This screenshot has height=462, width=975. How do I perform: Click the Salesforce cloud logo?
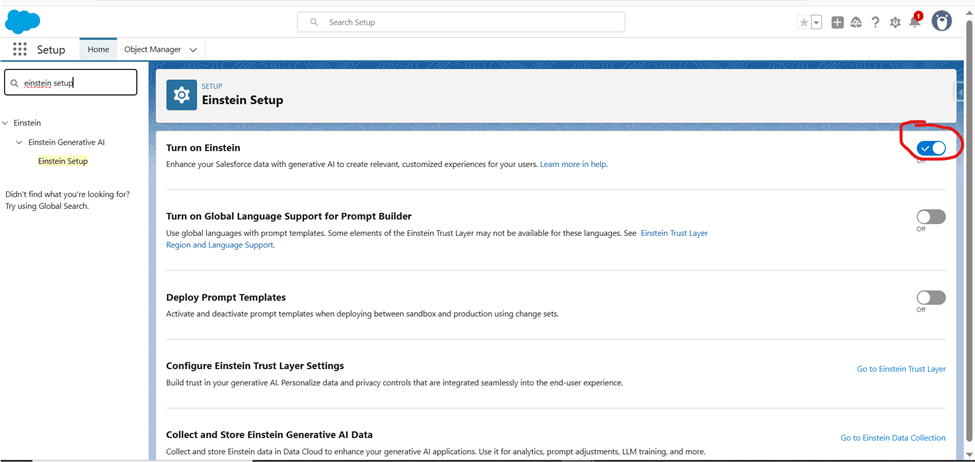point(22,22)
